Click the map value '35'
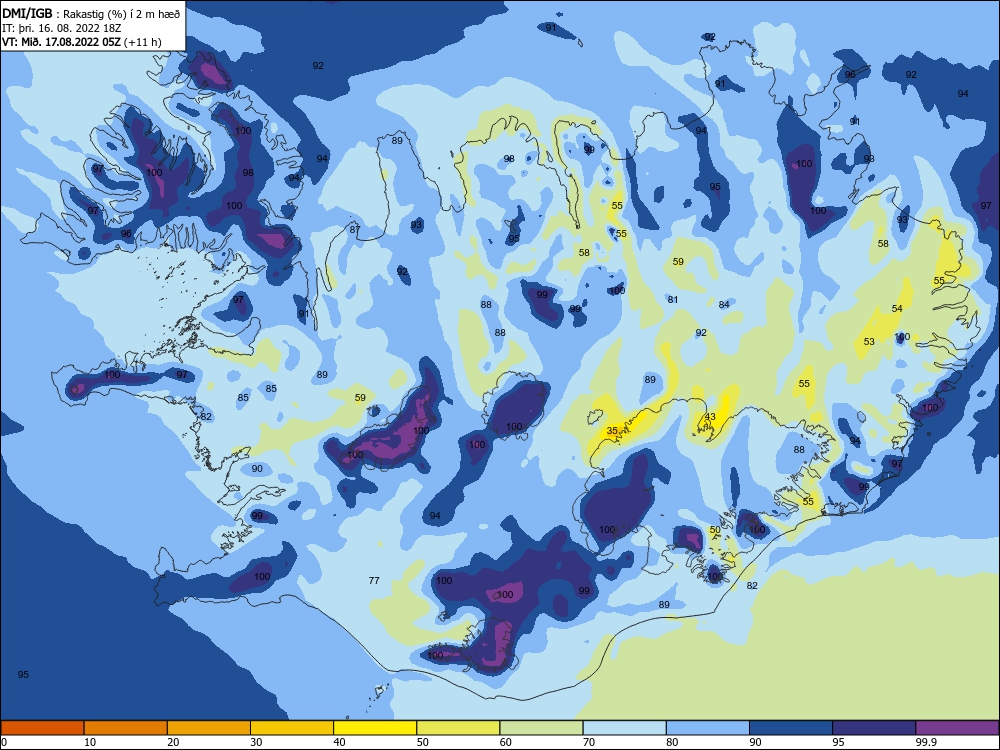Viewport: 1000px width, 750px height. point(612,430)
